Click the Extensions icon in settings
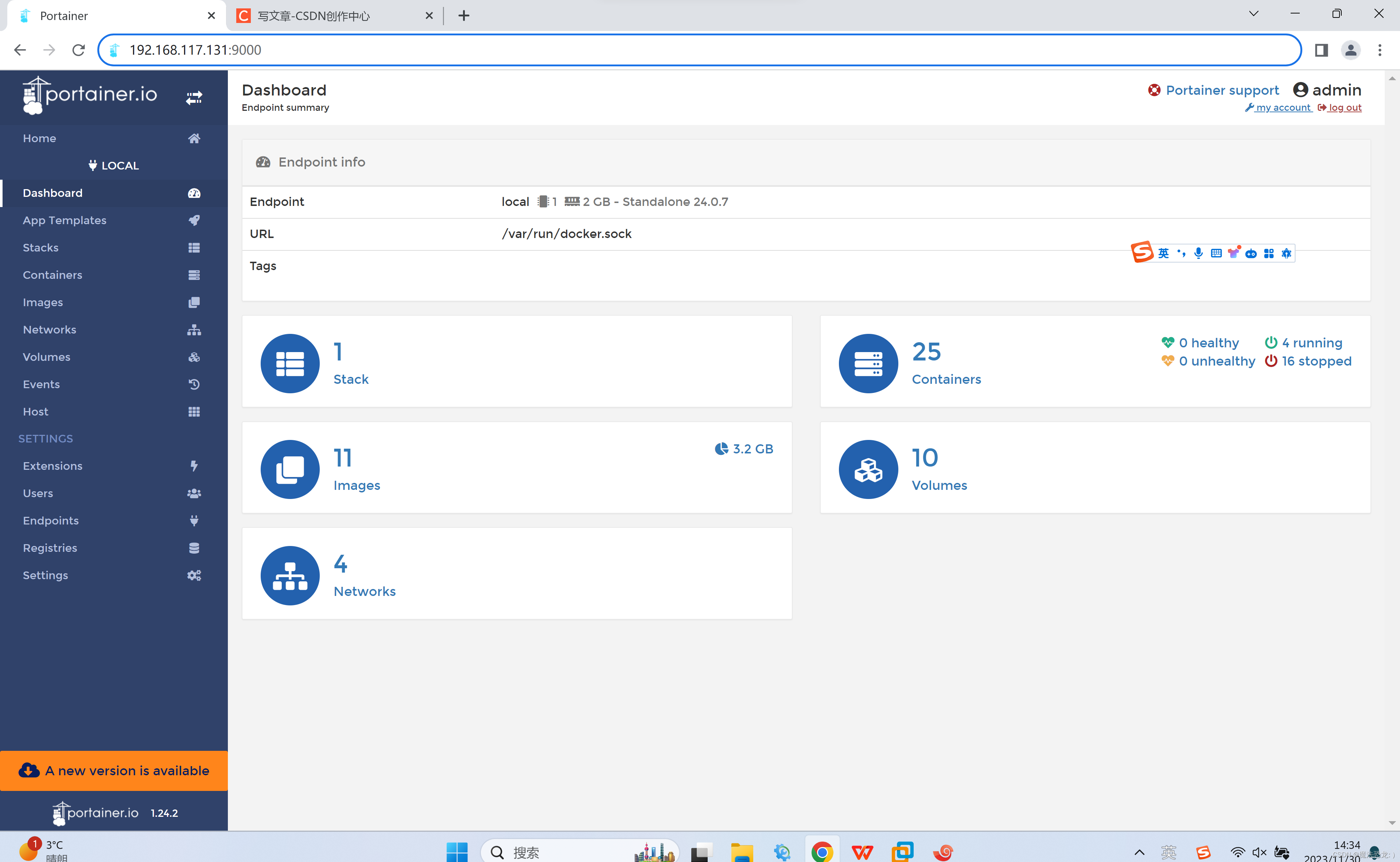Image resolution: width=1400 pixels, height=862 pixels. (194, 465)
